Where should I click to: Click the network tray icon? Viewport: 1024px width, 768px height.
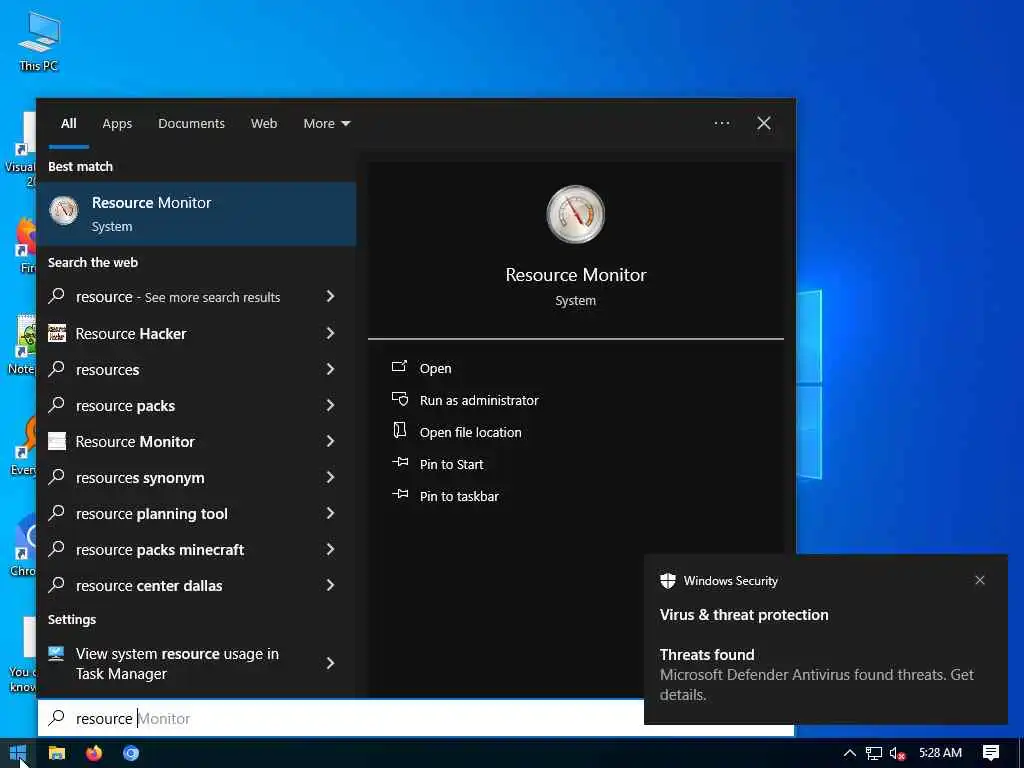[874, 754]
